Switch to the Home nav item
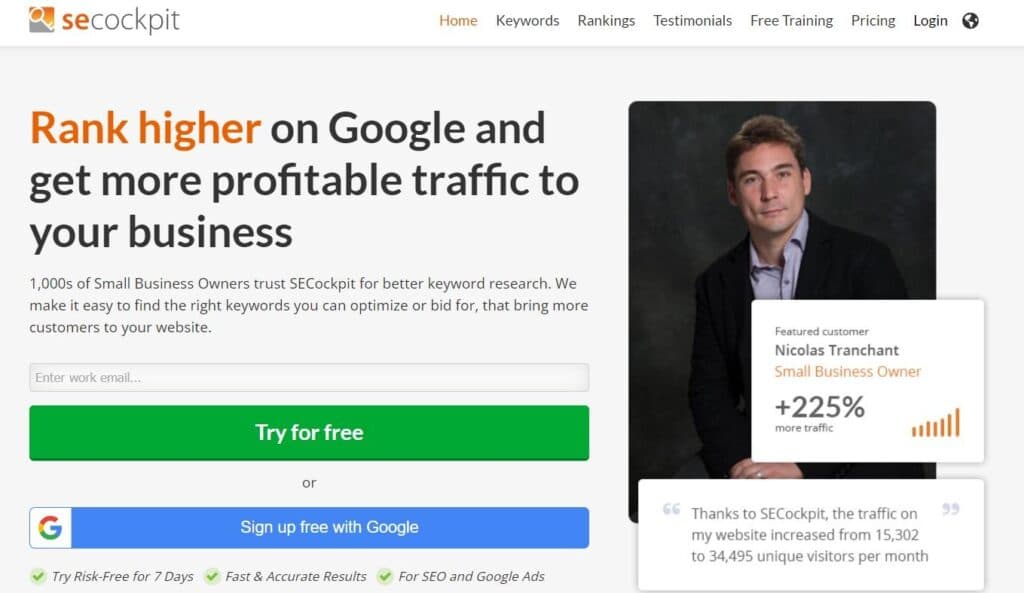This screenshot has height=593, width=1024. [x=458, y=20]
